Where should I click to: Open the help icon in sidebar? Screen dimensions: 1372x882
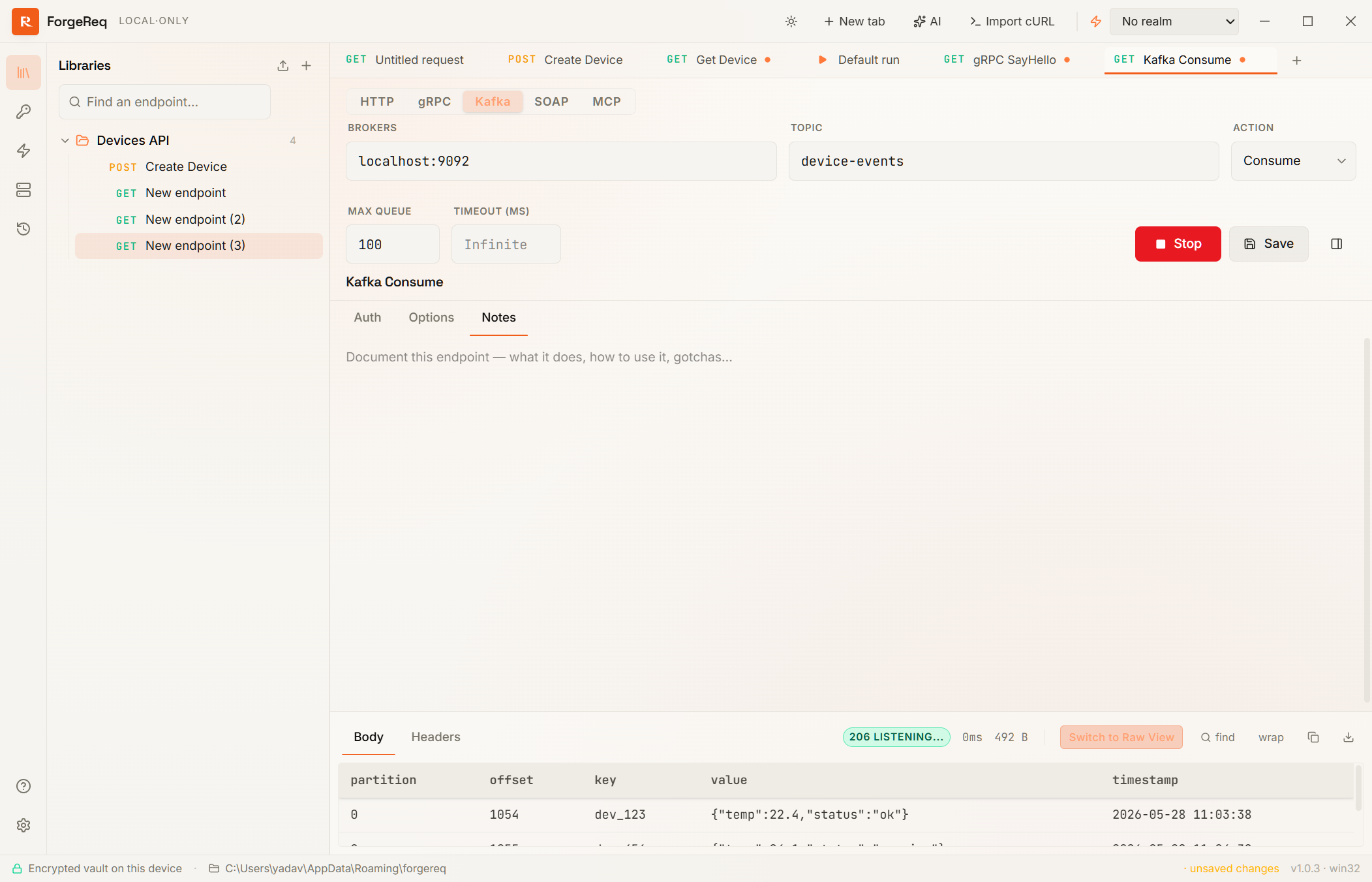pos(23,786)
